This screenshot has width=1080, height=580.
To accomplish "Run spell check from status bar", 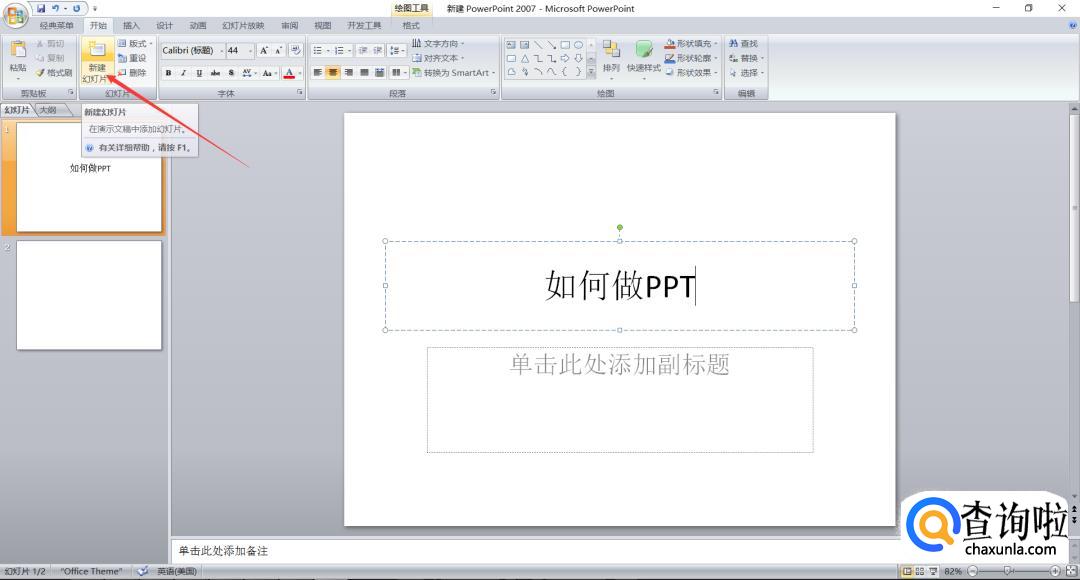I will [x=143, y=571].
